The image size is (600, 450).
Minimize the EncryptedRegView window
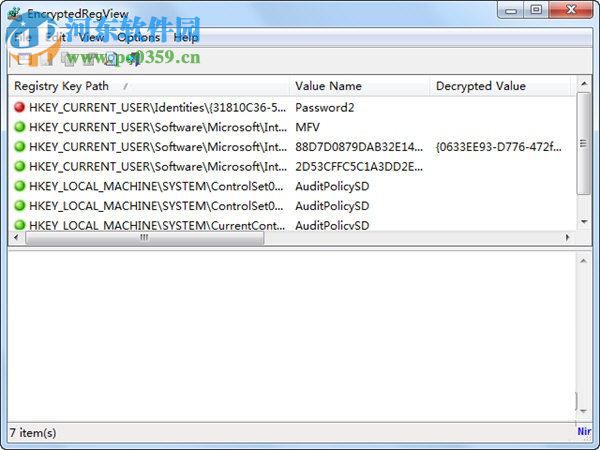point(510,10)
